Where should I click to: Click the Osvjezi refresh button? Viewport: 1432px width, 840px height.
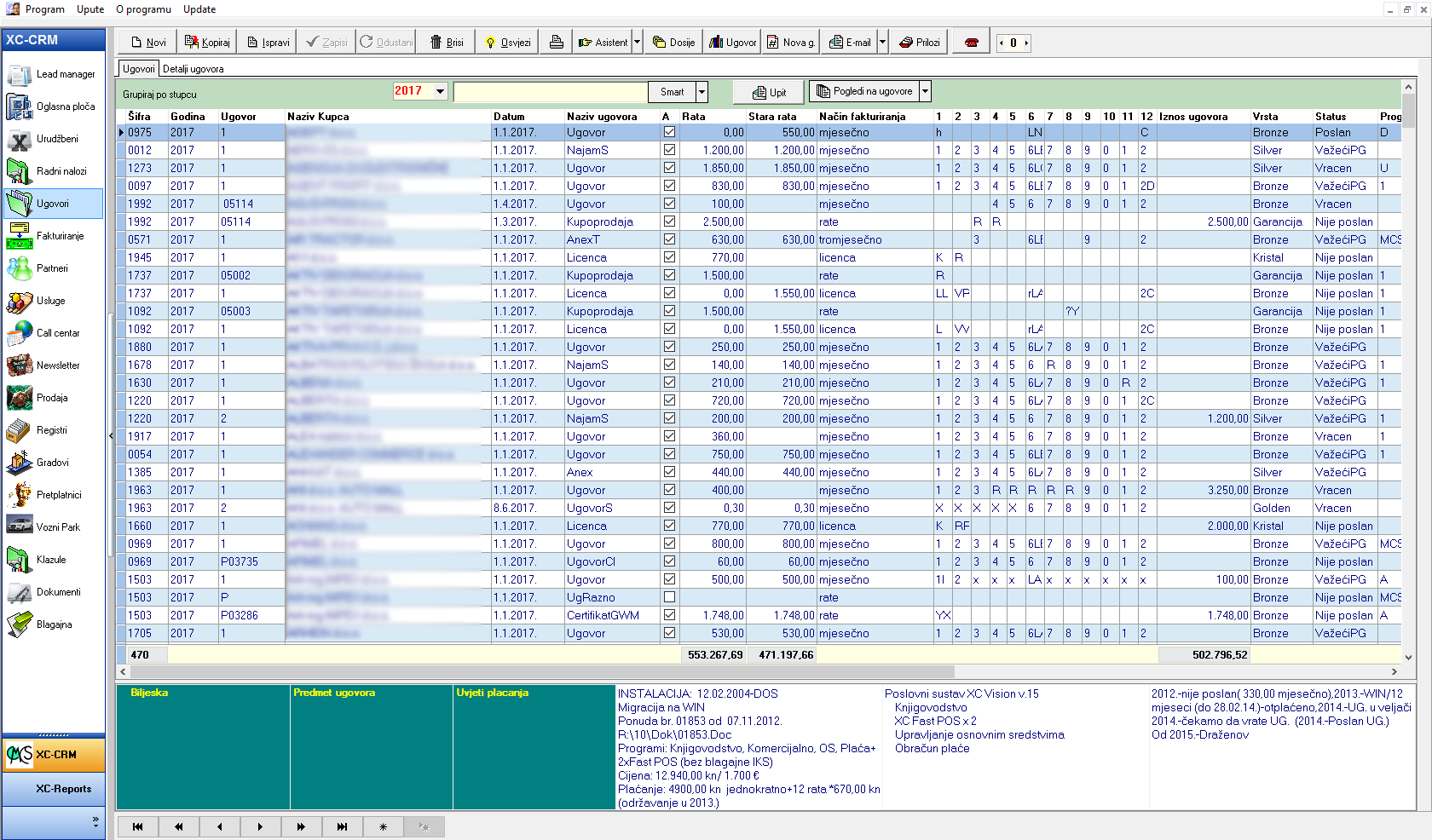point(507,42)
